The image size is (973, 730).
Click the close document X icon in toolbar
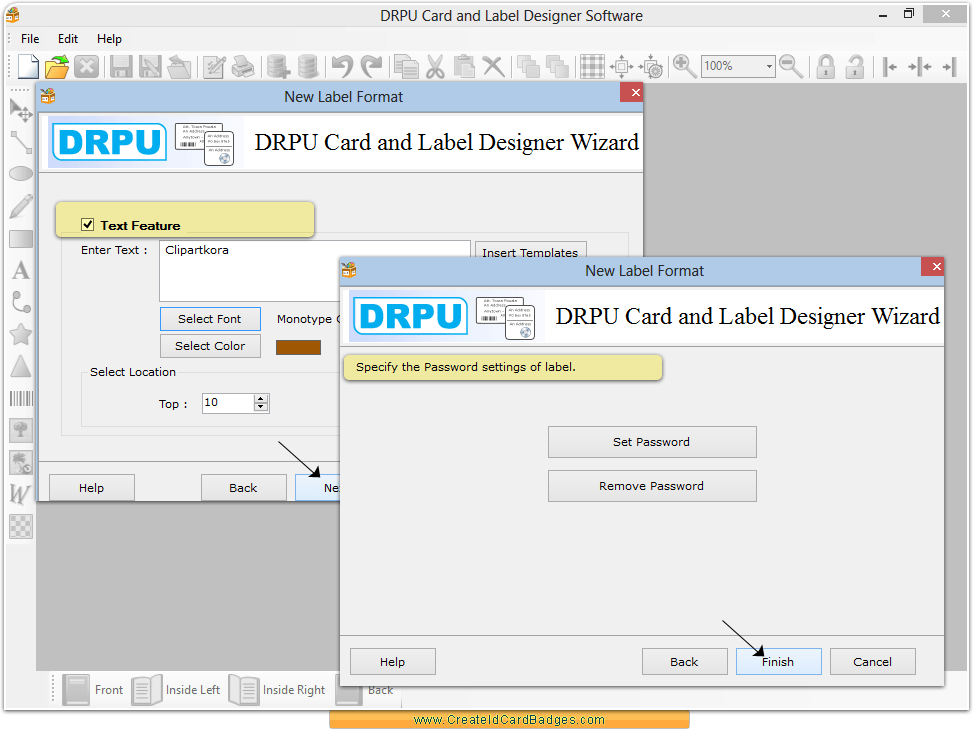click(x=86, y=66)
